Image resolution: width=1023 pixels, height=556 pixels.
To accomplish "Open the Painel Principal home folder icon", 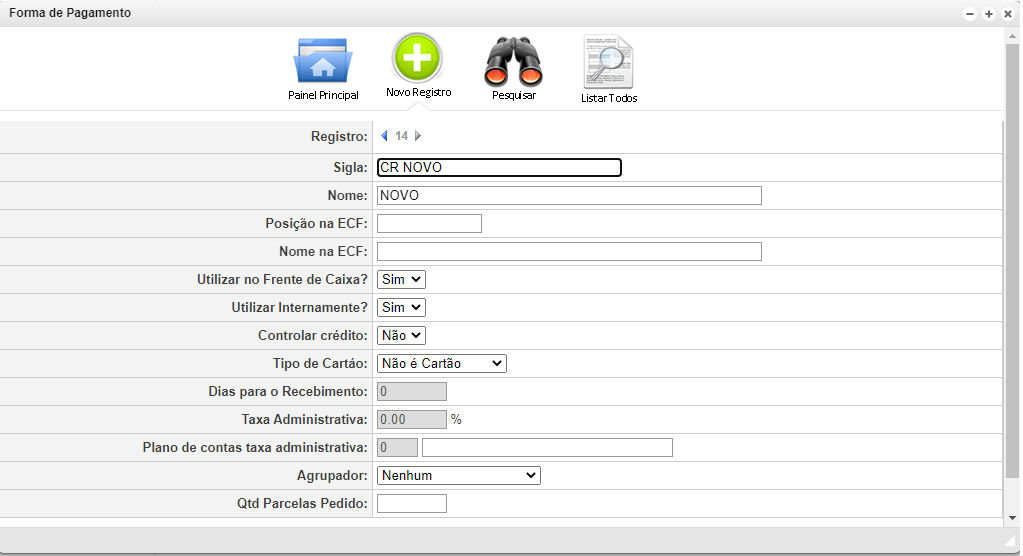I will (x=322, y=62).
